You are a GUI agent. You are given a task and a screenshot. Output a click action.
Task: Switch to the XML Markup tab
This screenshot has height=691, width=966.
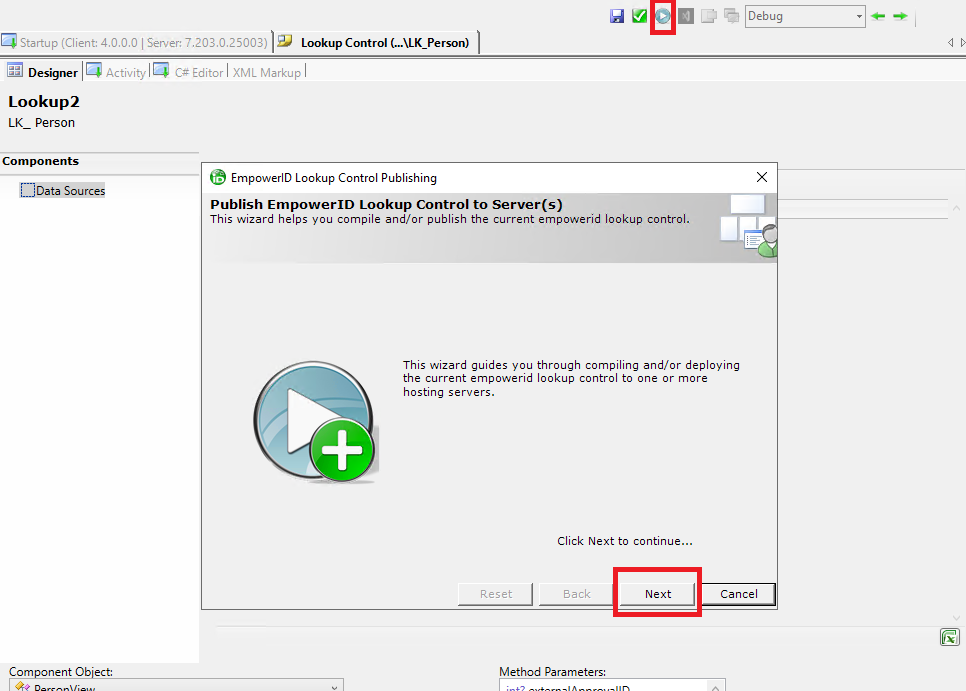click(x=267, y=72)
